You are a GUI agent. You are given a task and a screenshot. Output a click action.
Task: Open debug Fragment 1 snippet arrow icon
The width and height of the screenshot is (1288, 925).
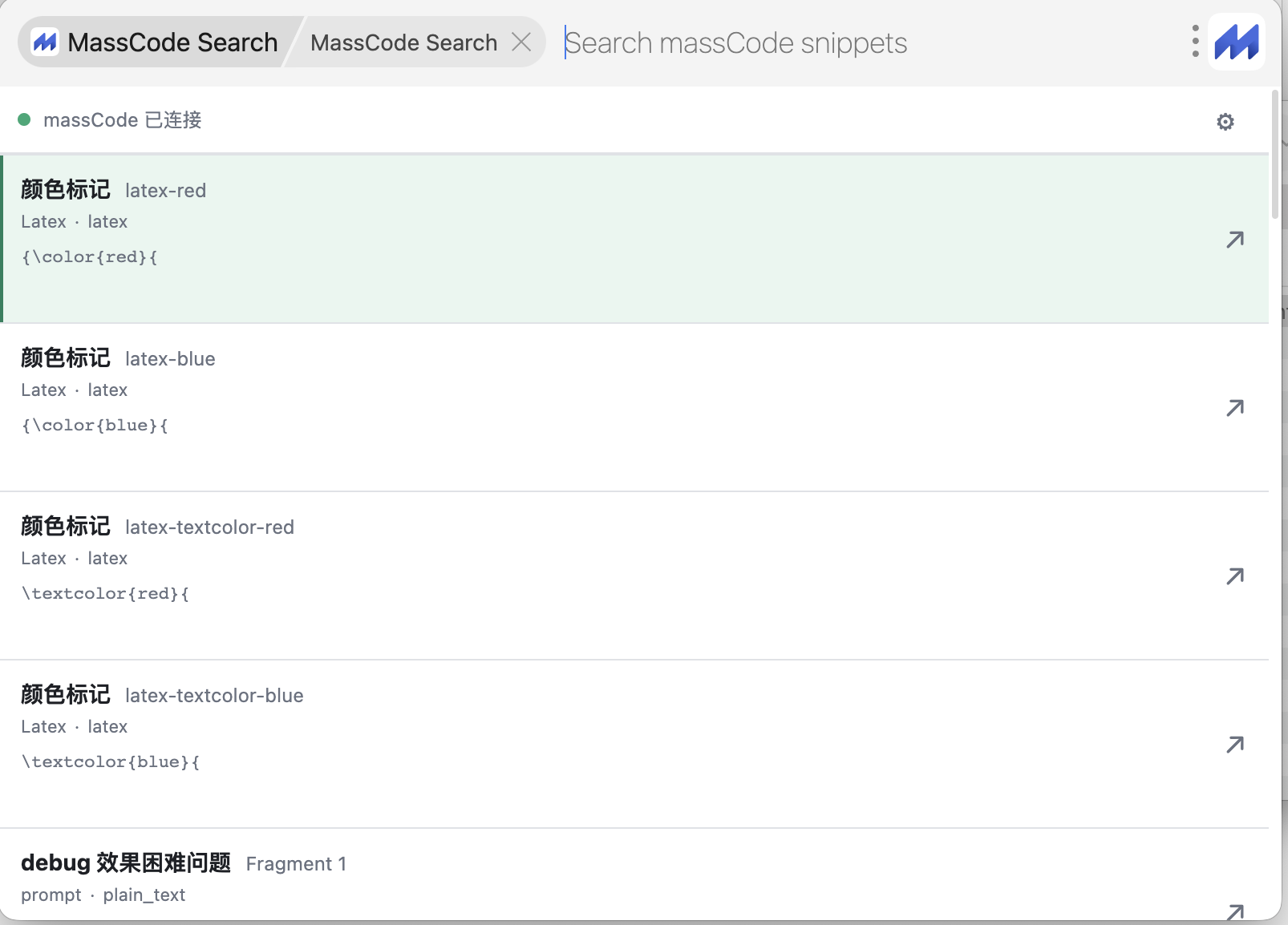click(x=1235, y=911)
